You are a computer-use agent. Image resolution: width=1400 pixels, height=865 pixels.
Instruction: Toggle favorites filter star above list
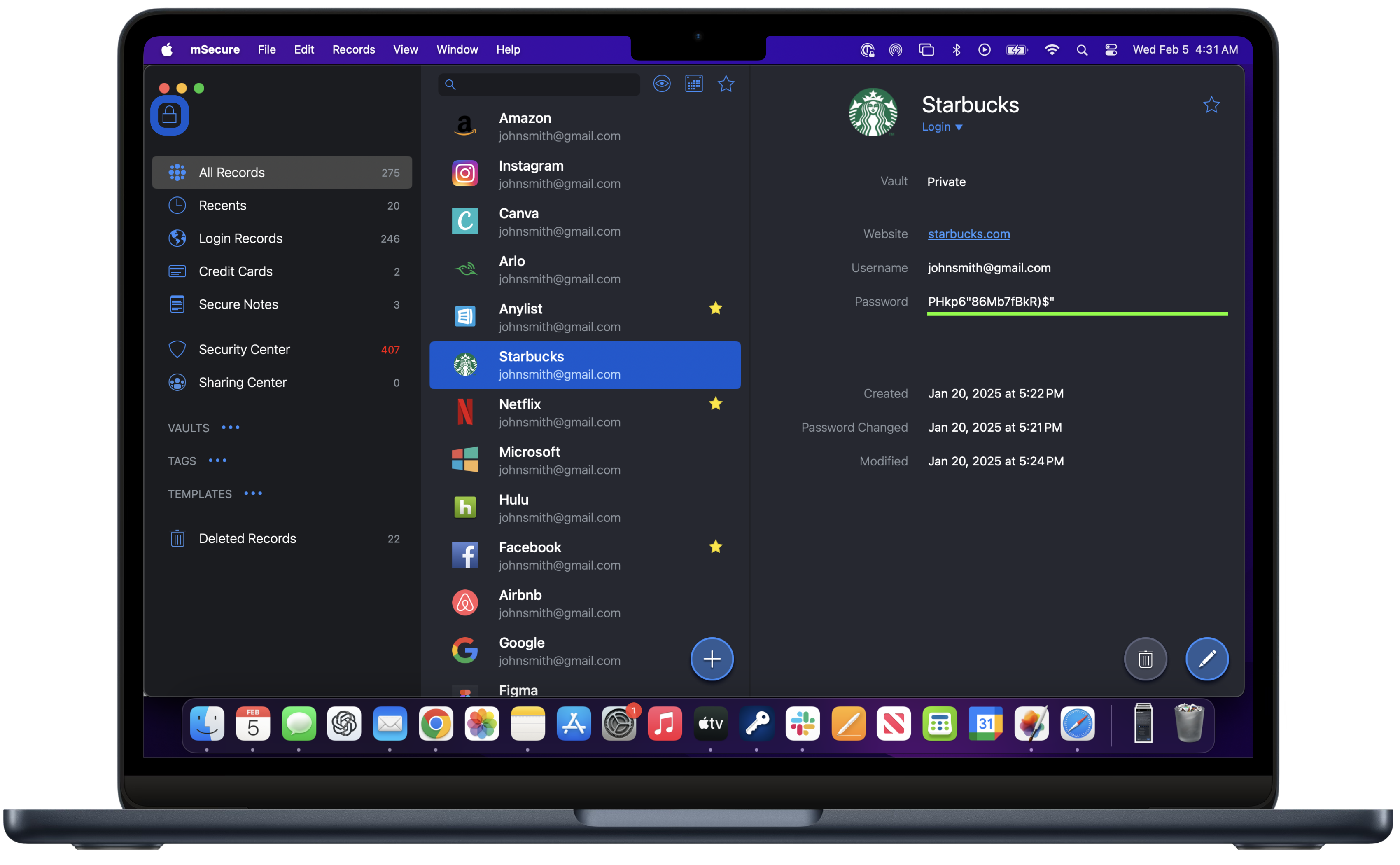726,84
